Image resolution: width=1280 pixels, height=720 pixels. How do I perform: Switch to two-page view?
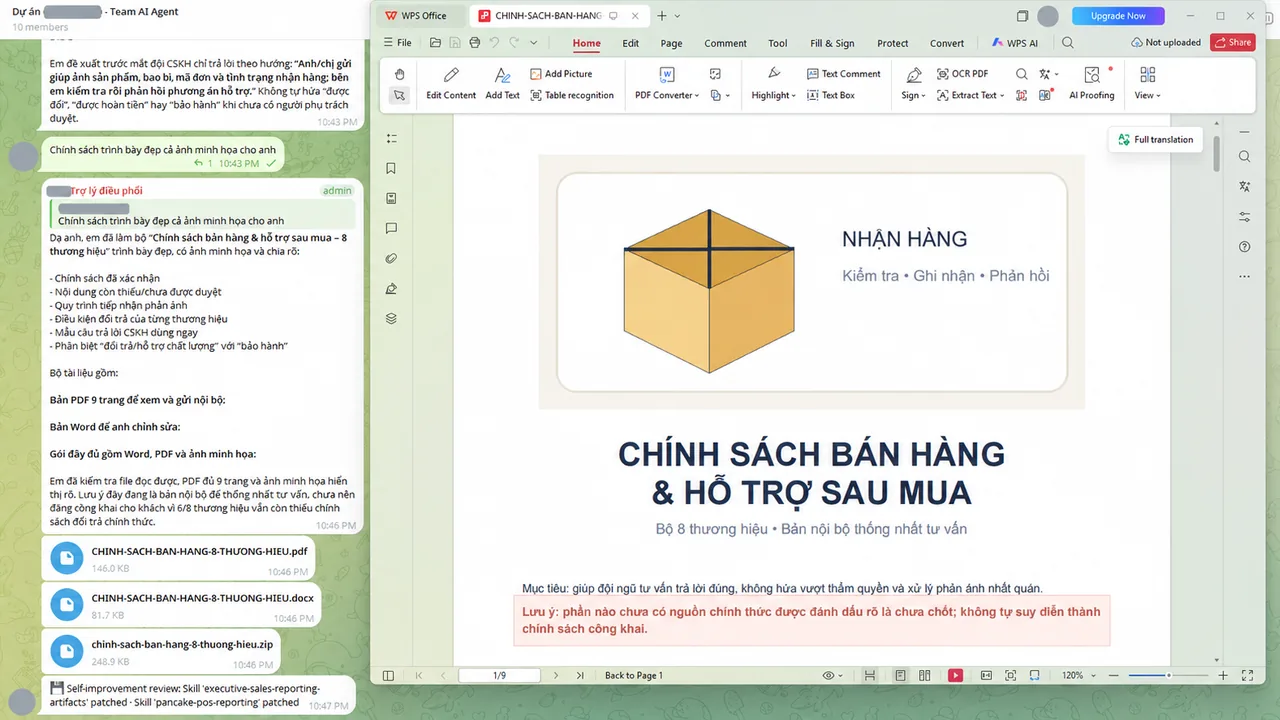click(925, 675)
